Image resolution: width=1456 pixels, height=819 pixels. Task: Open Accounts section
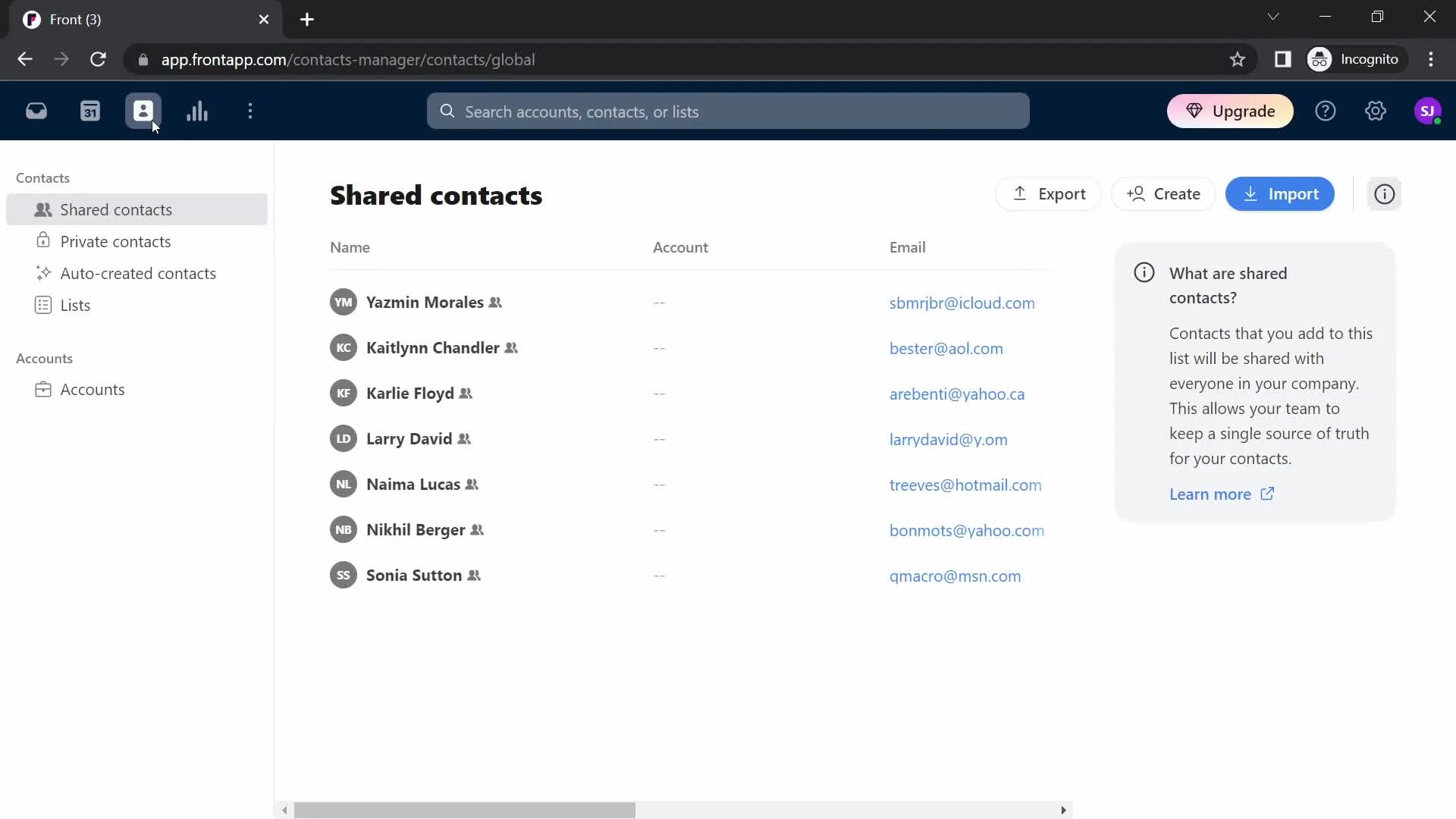click(x=92, y=389)
